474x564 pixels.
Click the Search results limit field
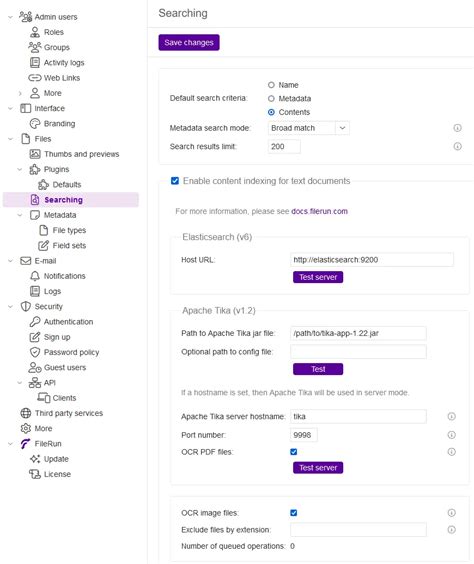(x=284, y=146)
